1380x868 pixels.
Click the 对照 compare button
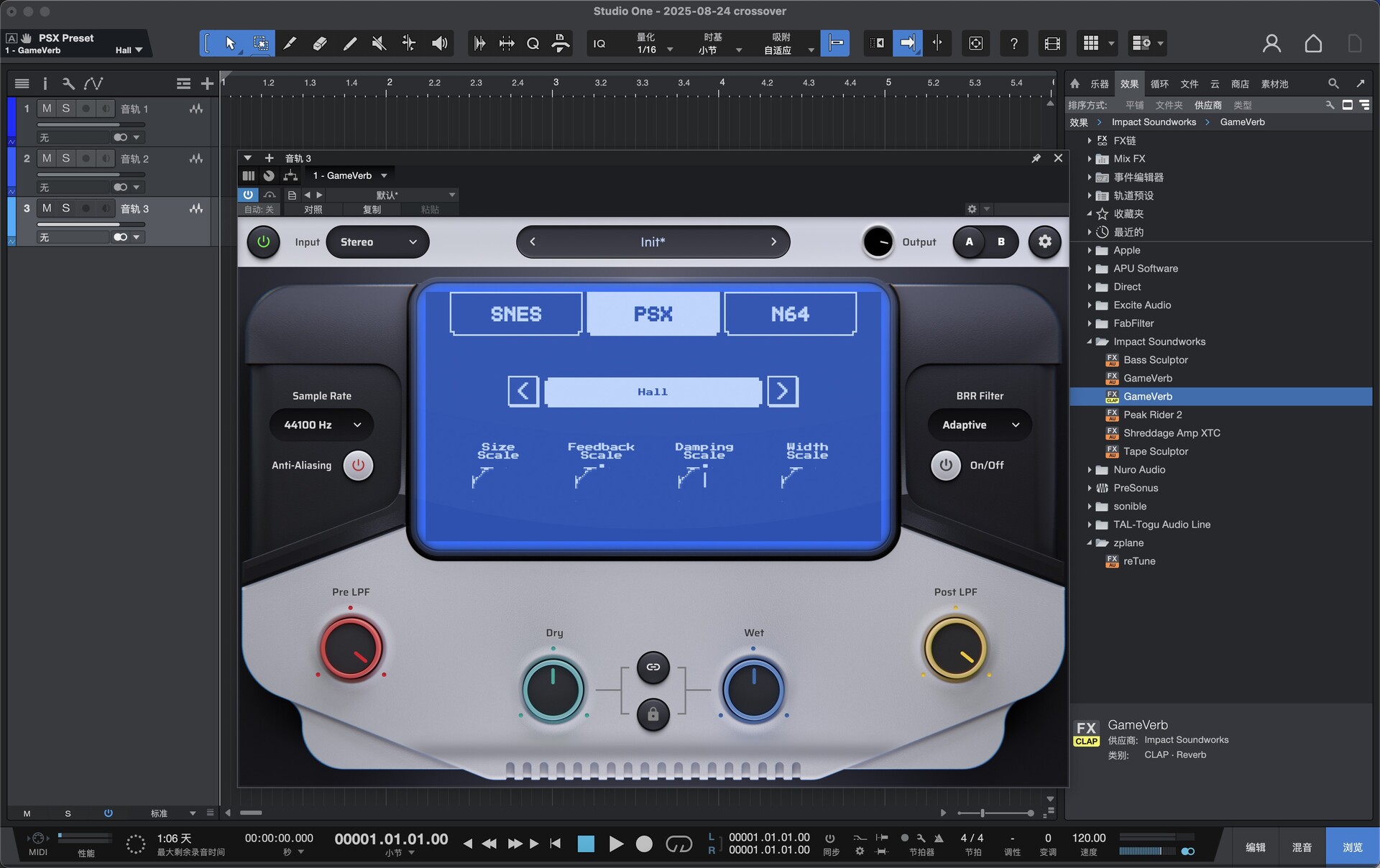[313, 209]
